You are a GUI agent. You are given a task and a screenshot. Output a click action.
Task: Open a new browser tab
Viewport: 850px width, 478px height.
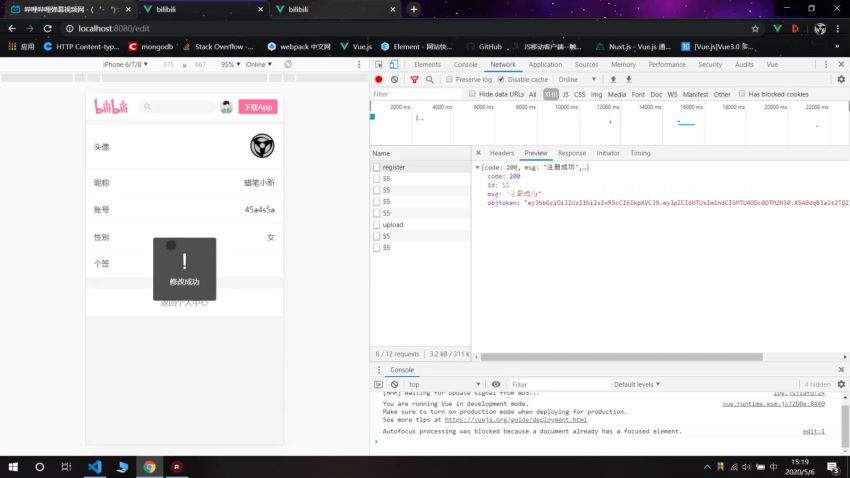(x=414, y=9)
